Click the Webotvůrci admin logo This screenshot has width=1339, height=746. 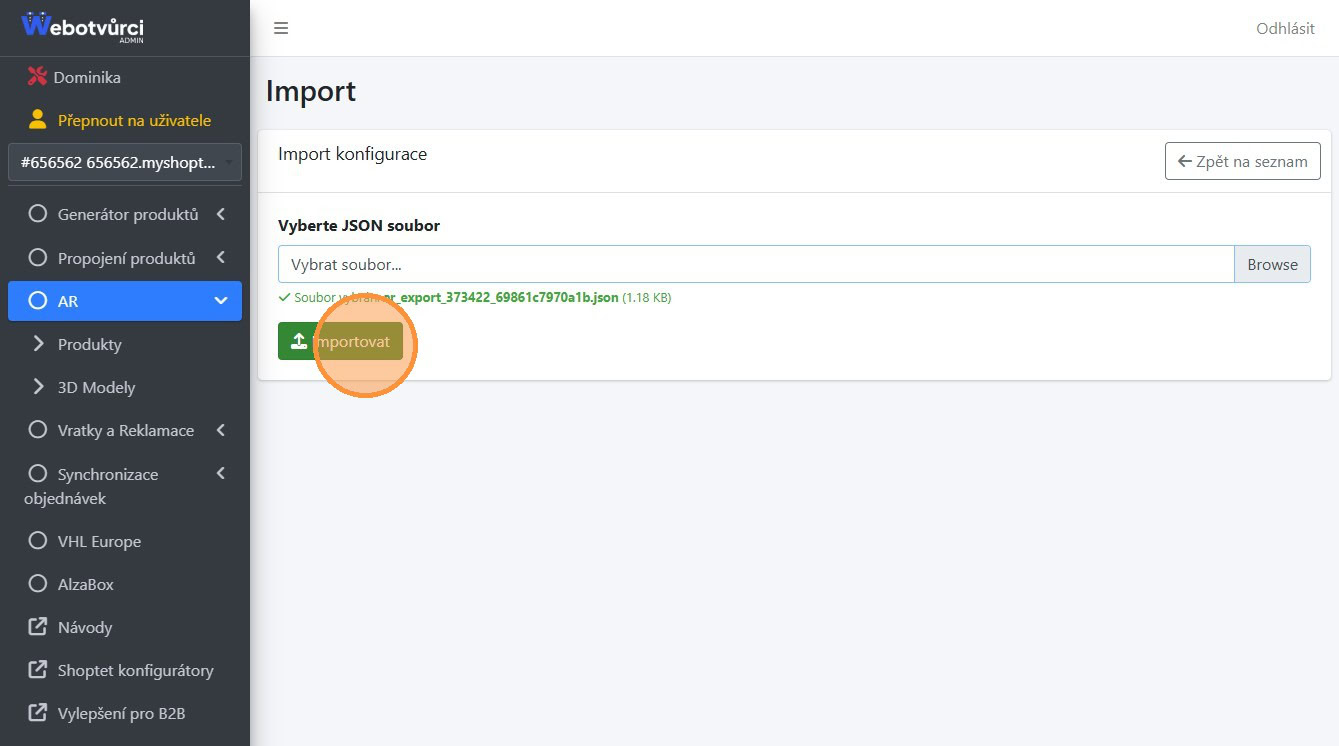click(x=82, y=27)
